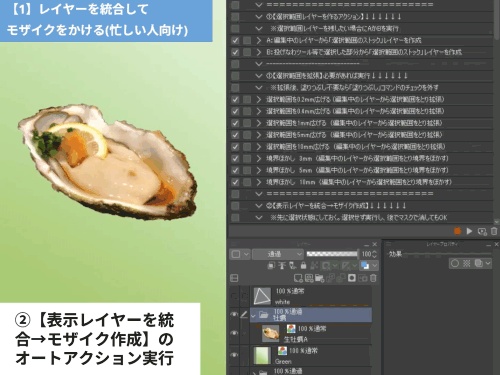500x375 pixels.
Task: Set as draft layer icon
Action: pos(293,266)
